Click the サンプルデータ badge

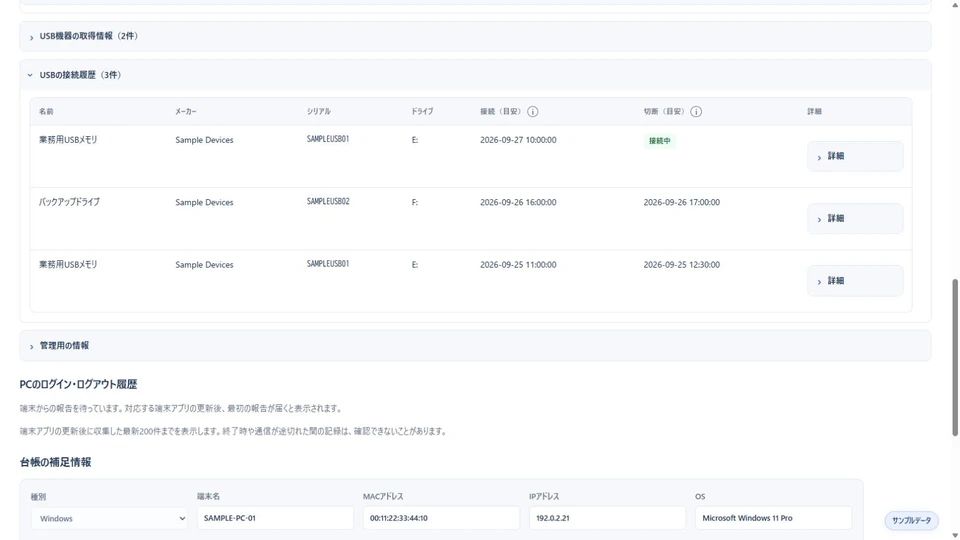[x=911, y=520]
